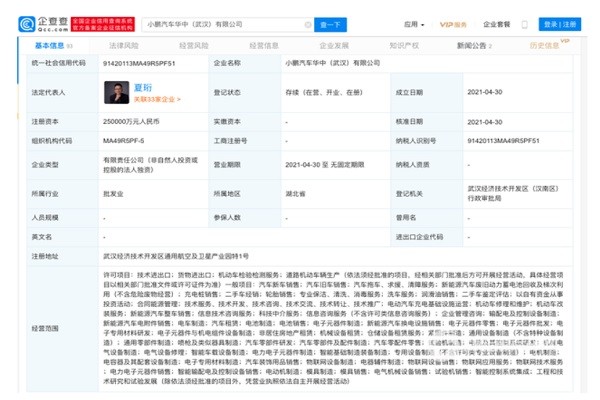600x400 pixels.
Task: Open the 企业套餐 link
Action: click(496, 24)
